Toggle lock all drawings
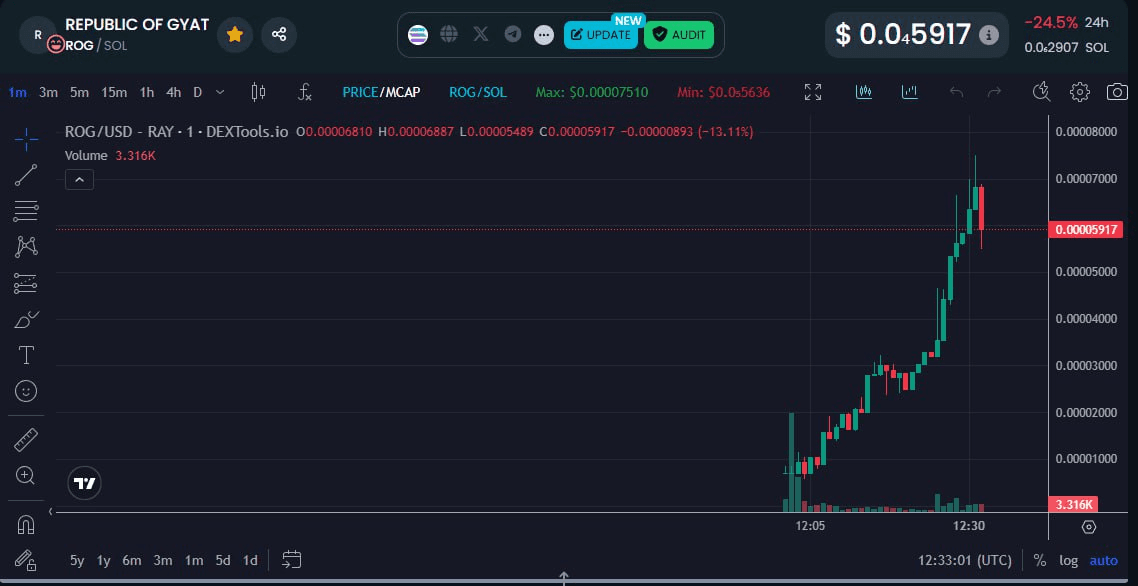 [x=26, y=560]
